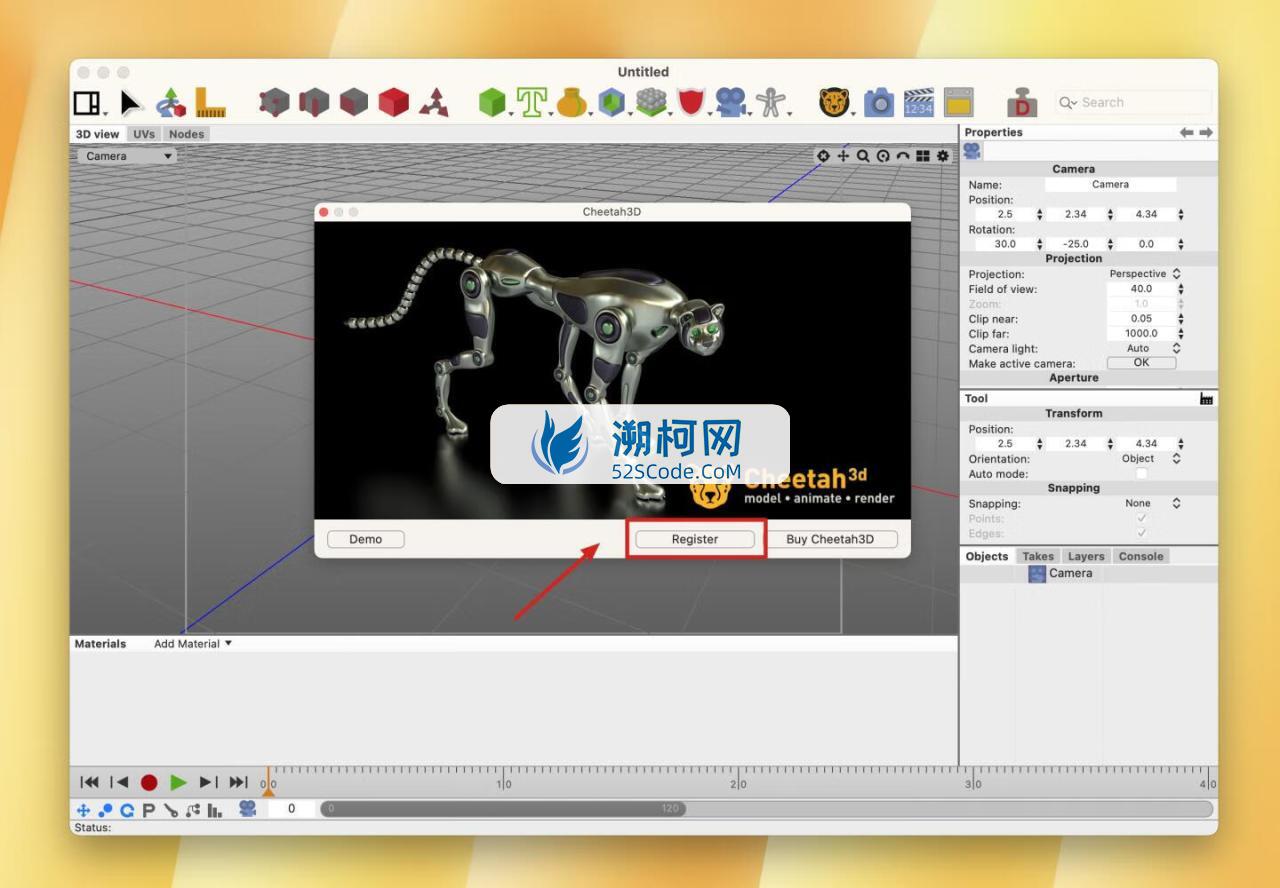The width and height of the screenshot is (1280, 888).
Task: Click the move keyframe icon below timeline
Action: point(83,809)
